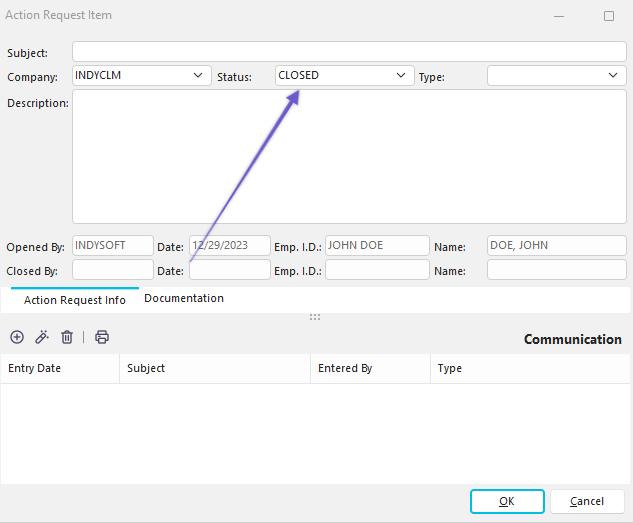
Task: Expand the Status dropdown showing CLOSED
Action: click(x=401, y=76)
